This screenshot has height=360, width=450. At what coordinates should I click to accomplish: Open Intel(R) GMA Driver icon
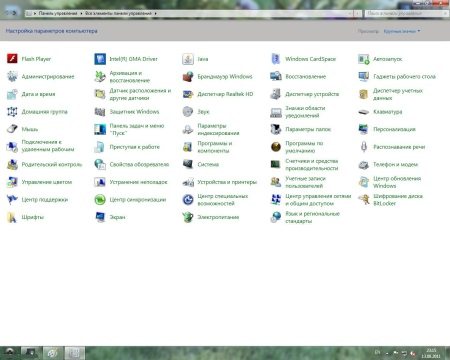(x=100, y=59)
